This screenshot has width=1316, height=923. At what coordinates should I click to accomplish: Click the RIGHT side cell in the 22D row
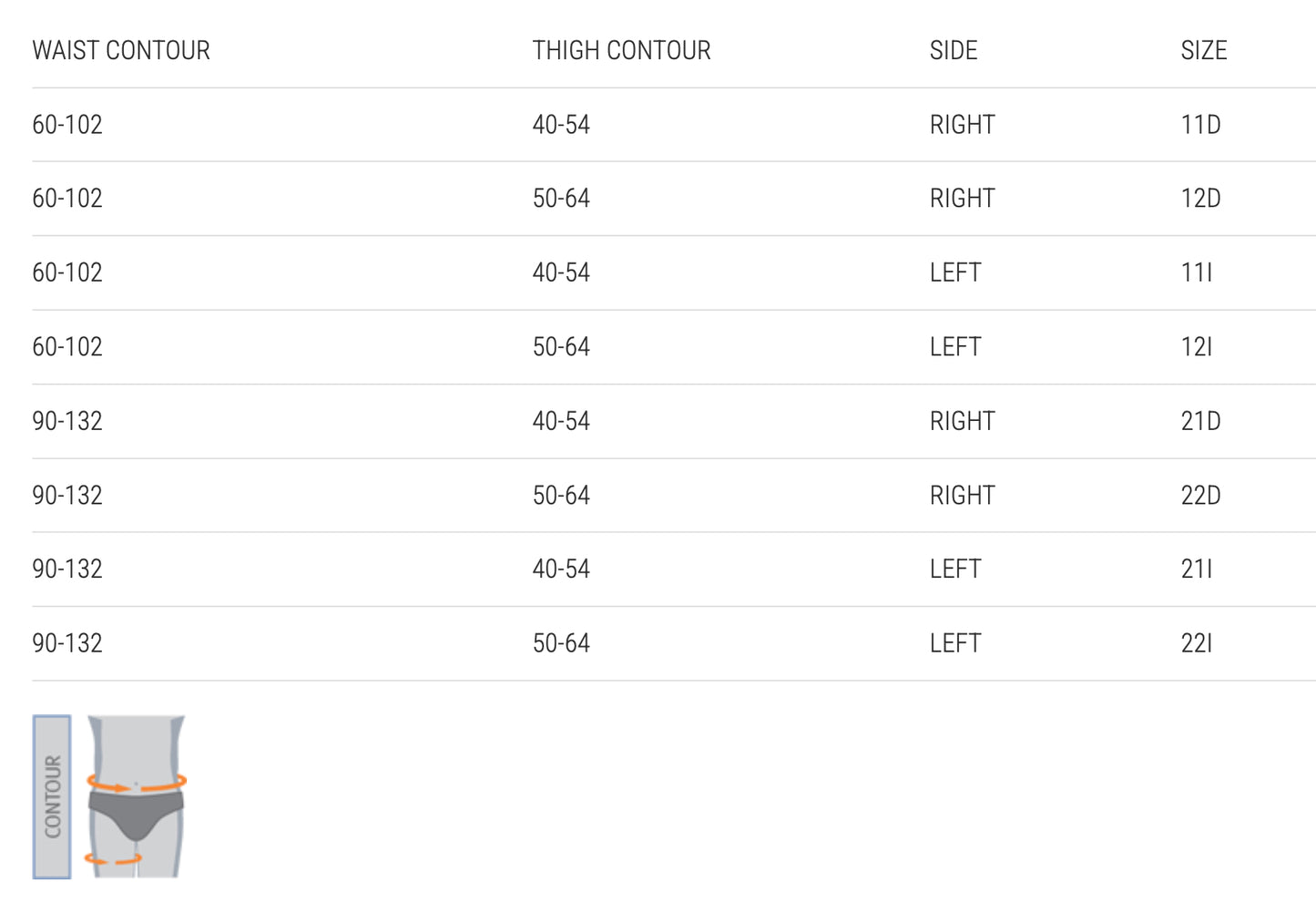pyautogui.click(x=962, y=496)
